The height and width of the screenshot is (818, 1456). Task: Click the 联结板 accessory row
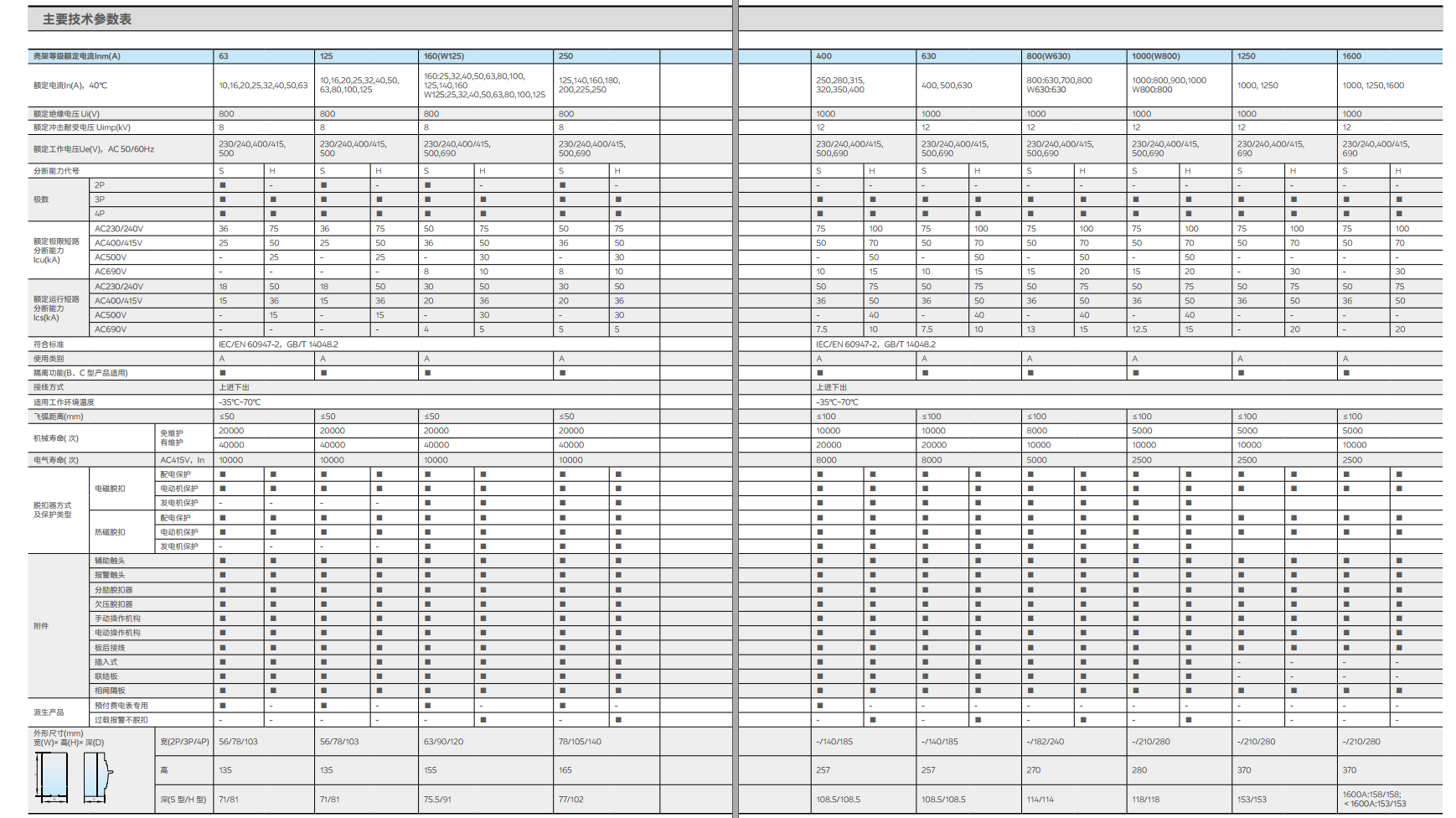tap(106, 676)
